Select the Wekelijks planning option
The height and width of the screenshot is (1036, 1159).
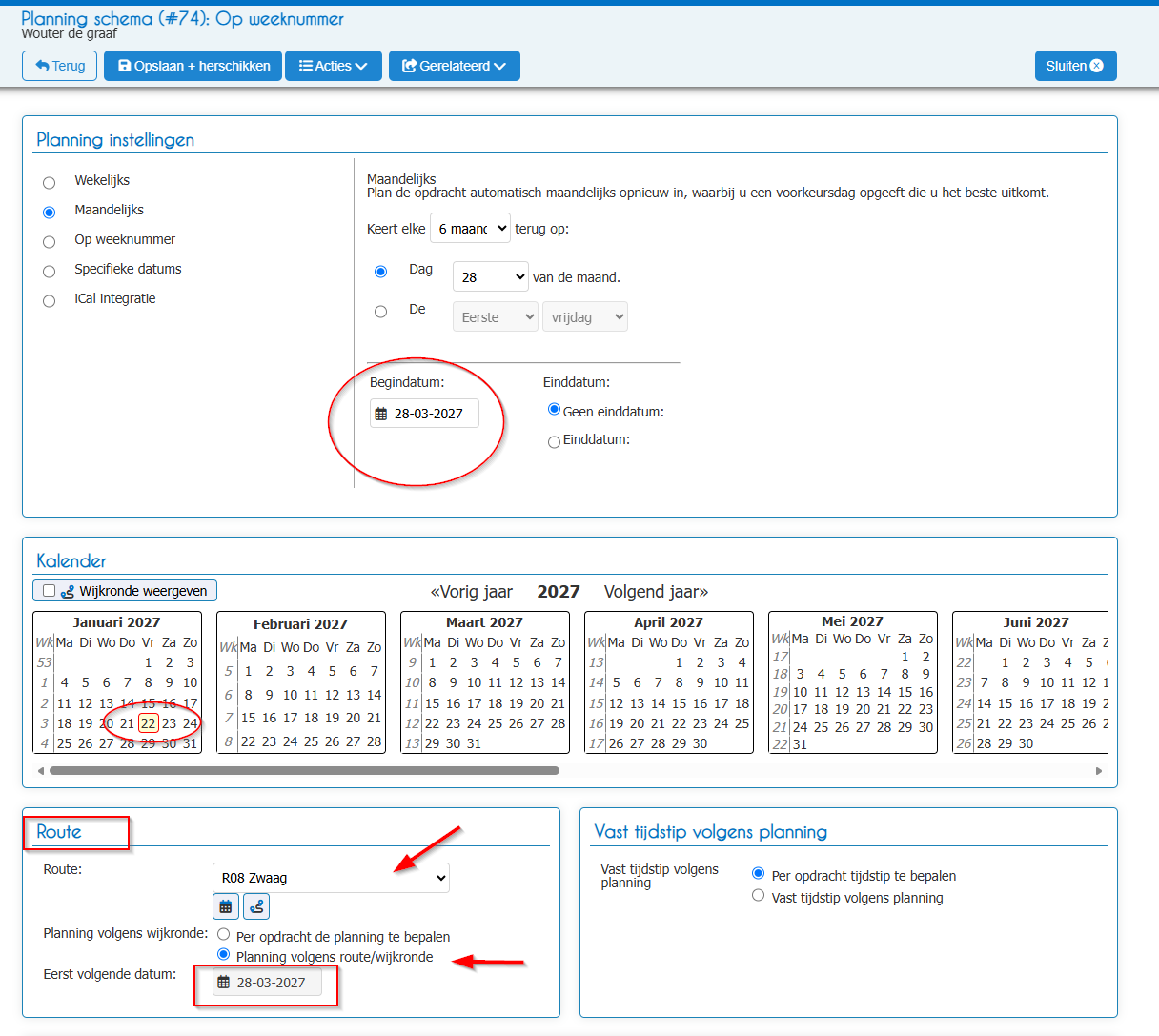coord(49,182)
